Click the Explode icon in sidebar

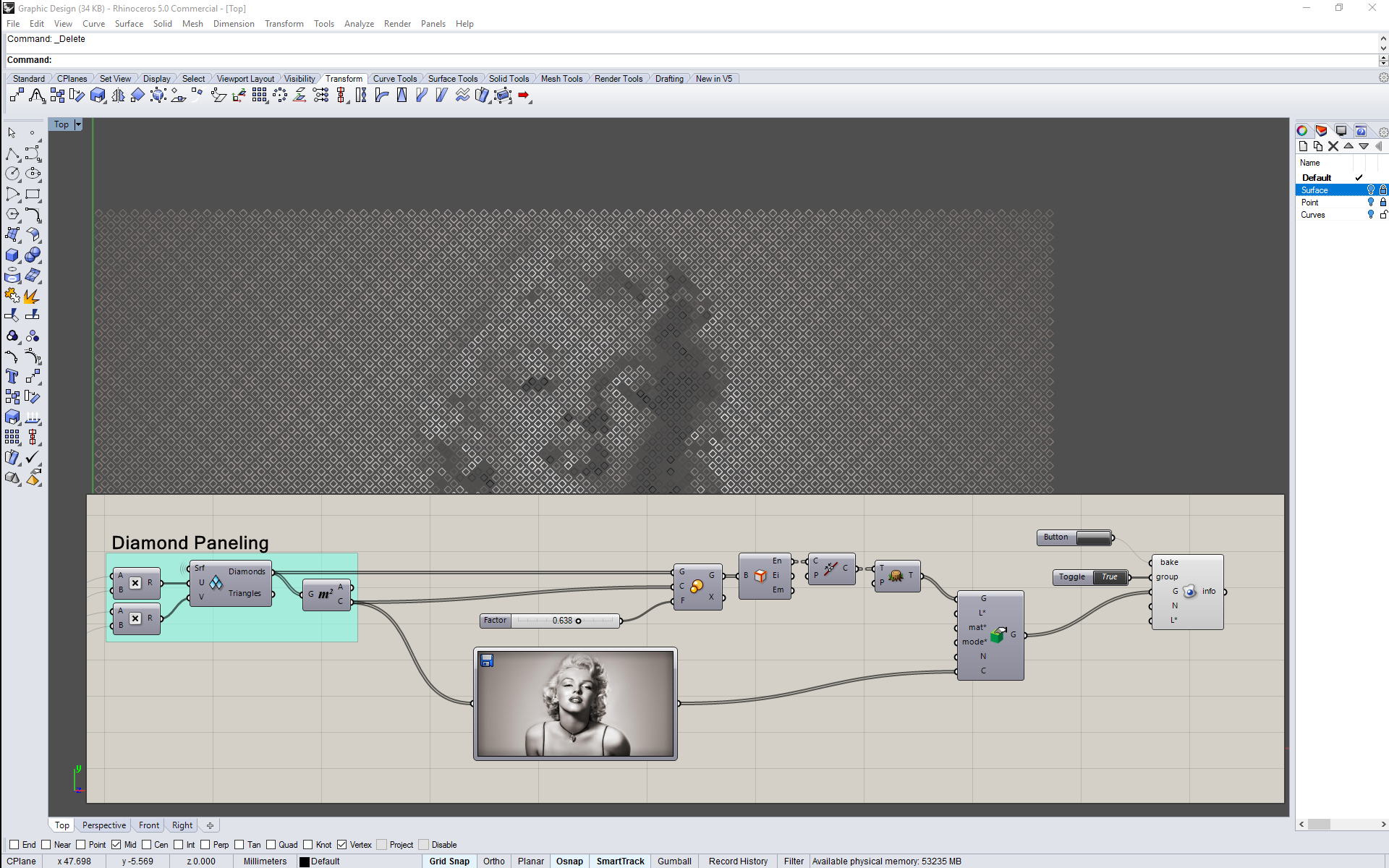[x=33, y=296]
